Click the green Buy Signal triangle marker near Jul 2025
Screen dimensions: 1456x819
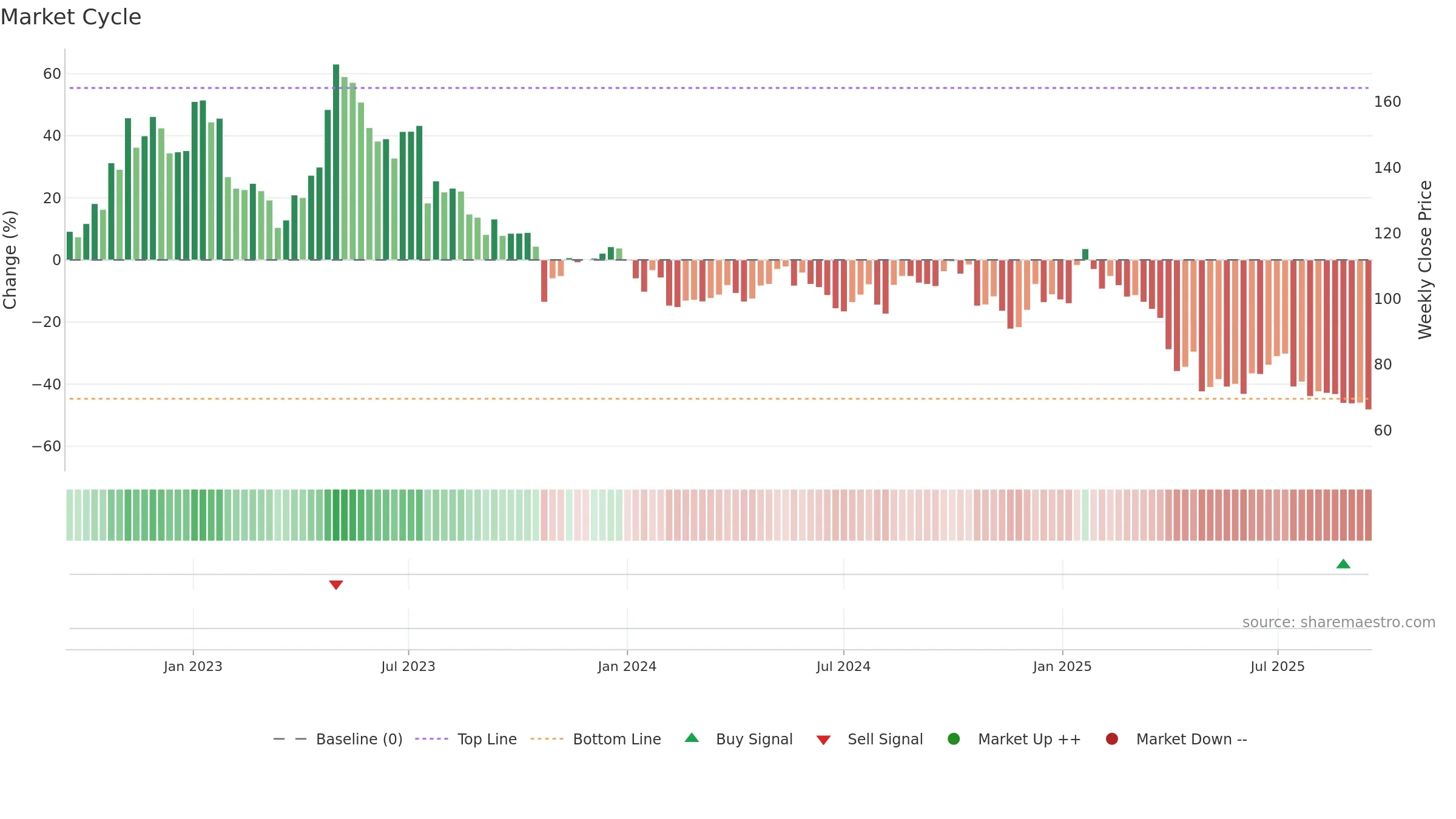click(1343, 564)
